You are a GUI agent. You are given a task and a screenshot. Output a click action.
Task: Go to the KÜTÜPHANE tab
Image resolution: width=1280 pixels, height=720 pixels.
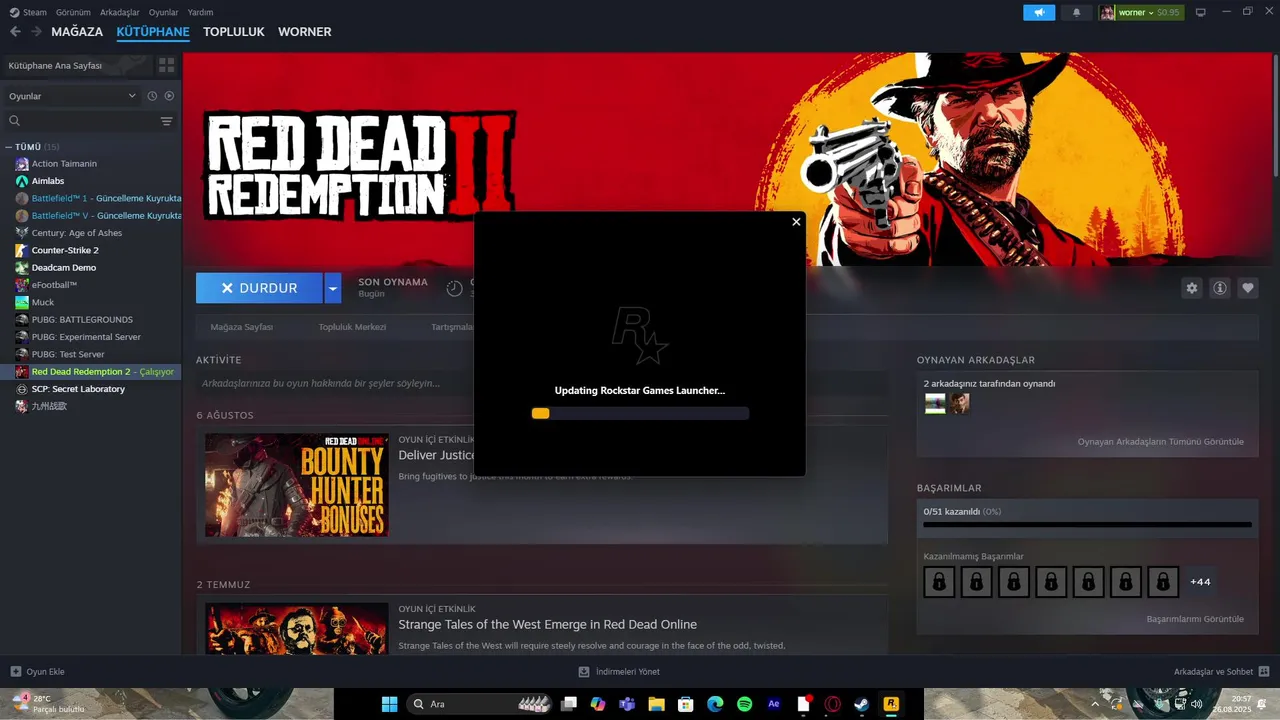[153, 32]
